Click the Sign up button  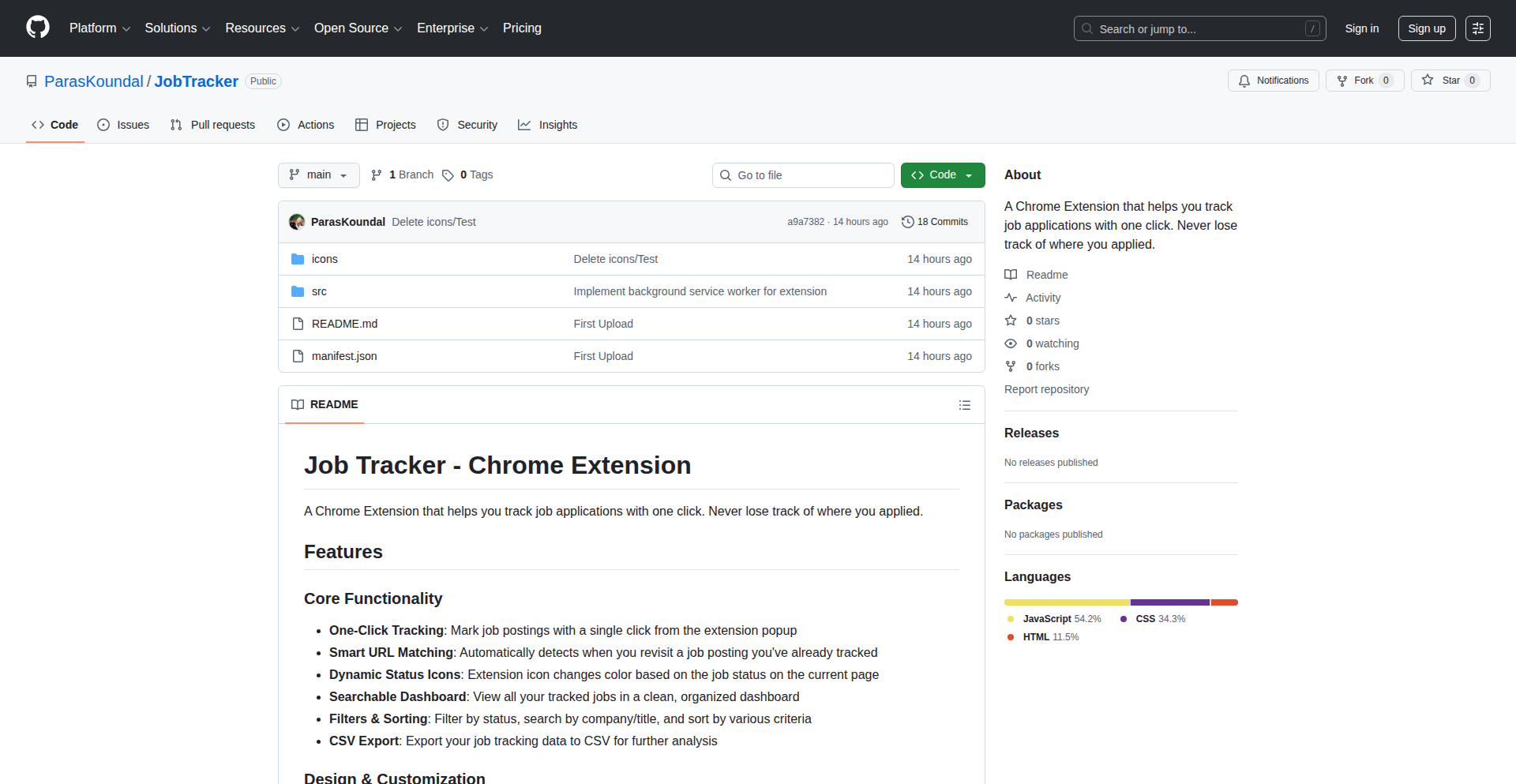tap(1426, 28)
